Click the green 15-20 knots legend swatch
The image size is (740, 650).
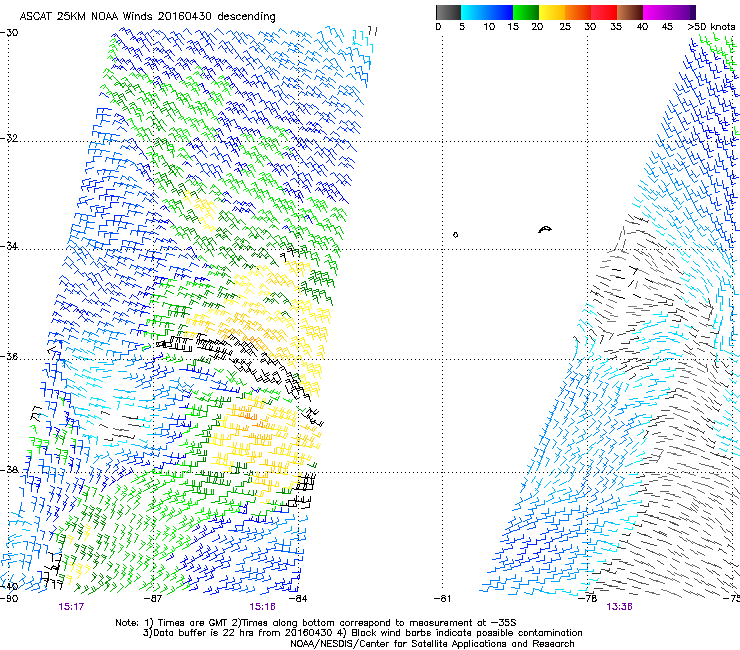pos(526,12)
